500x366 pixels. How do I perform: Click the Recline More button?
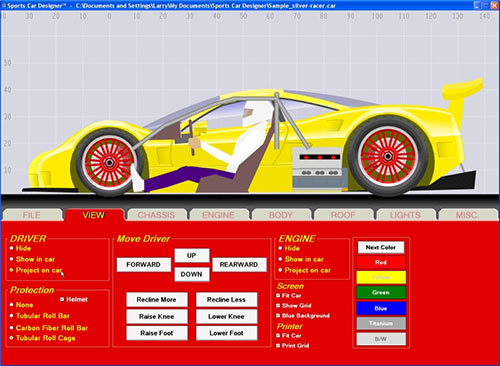pos(157,299)
